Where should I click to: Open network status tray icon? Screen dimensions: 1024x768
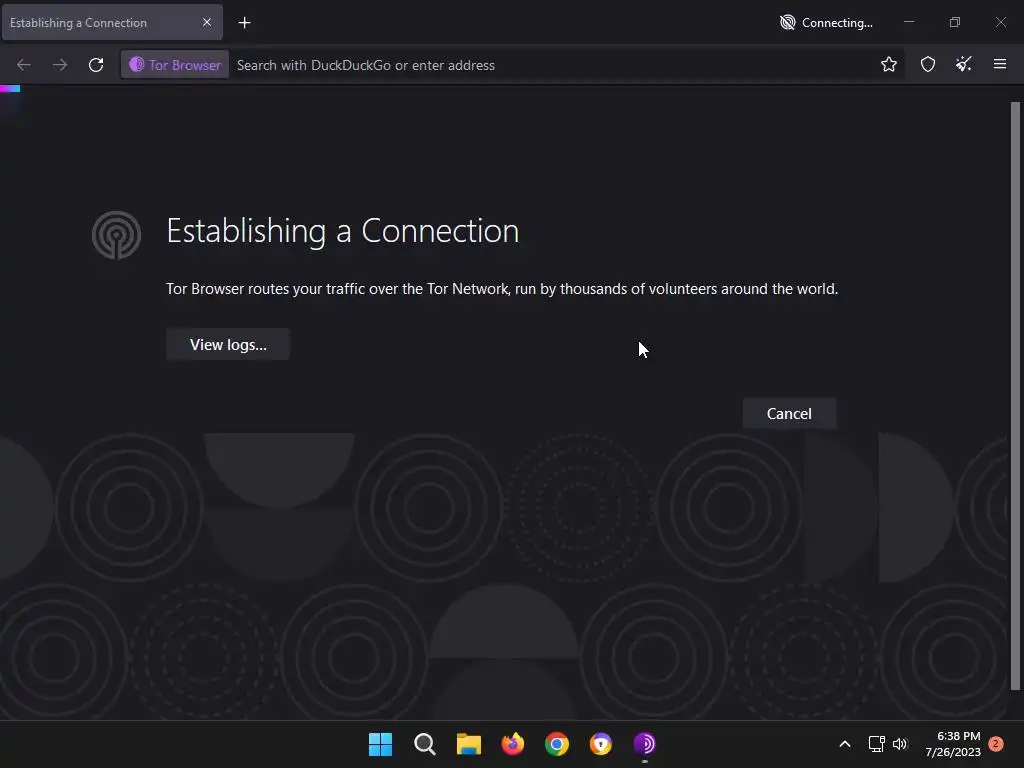pyautogui.click(x=876, y=744)
